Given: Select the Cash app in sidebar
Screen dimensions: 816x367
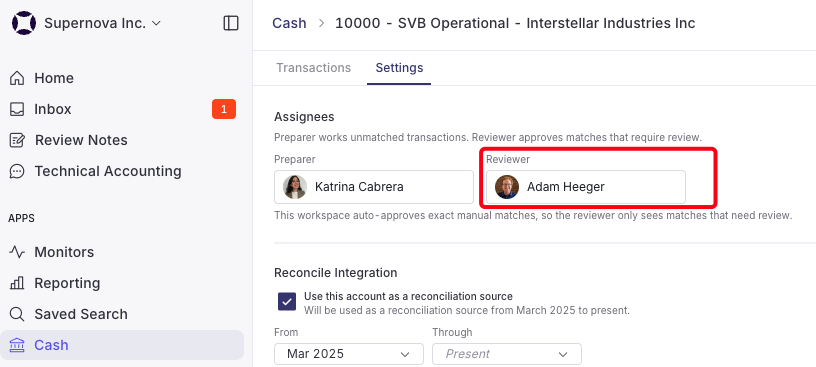Looking at the screenshot, I should coord(122,345).
